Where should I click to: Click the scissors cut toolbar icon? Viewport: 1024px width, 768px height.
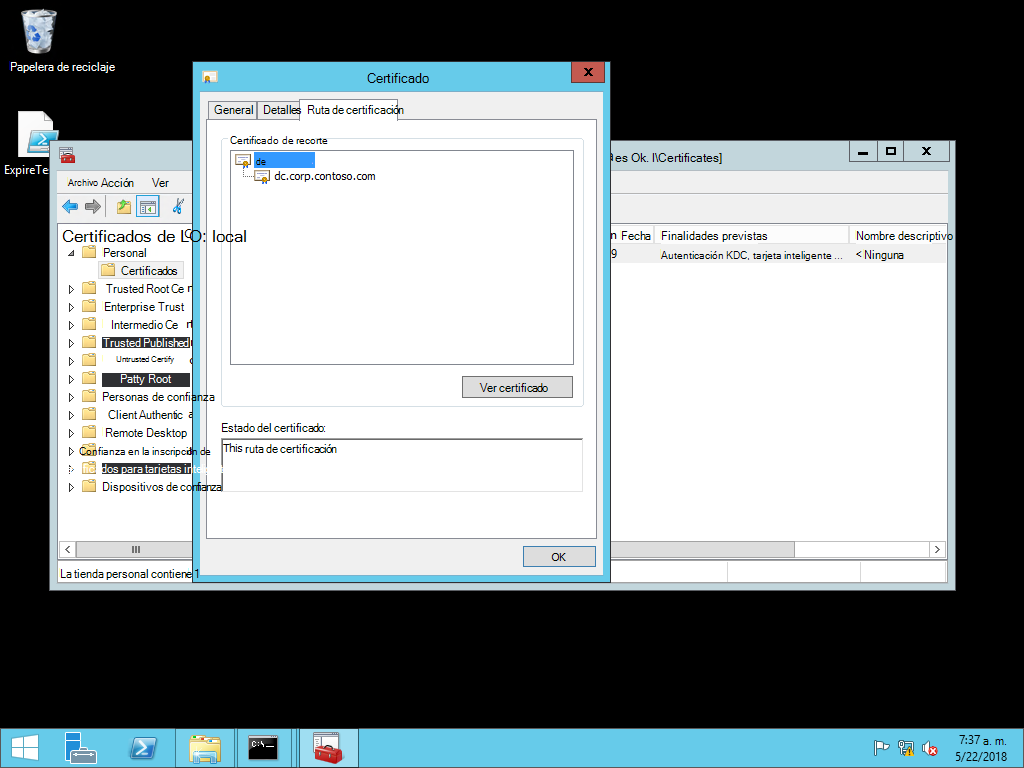pos(178,206)
